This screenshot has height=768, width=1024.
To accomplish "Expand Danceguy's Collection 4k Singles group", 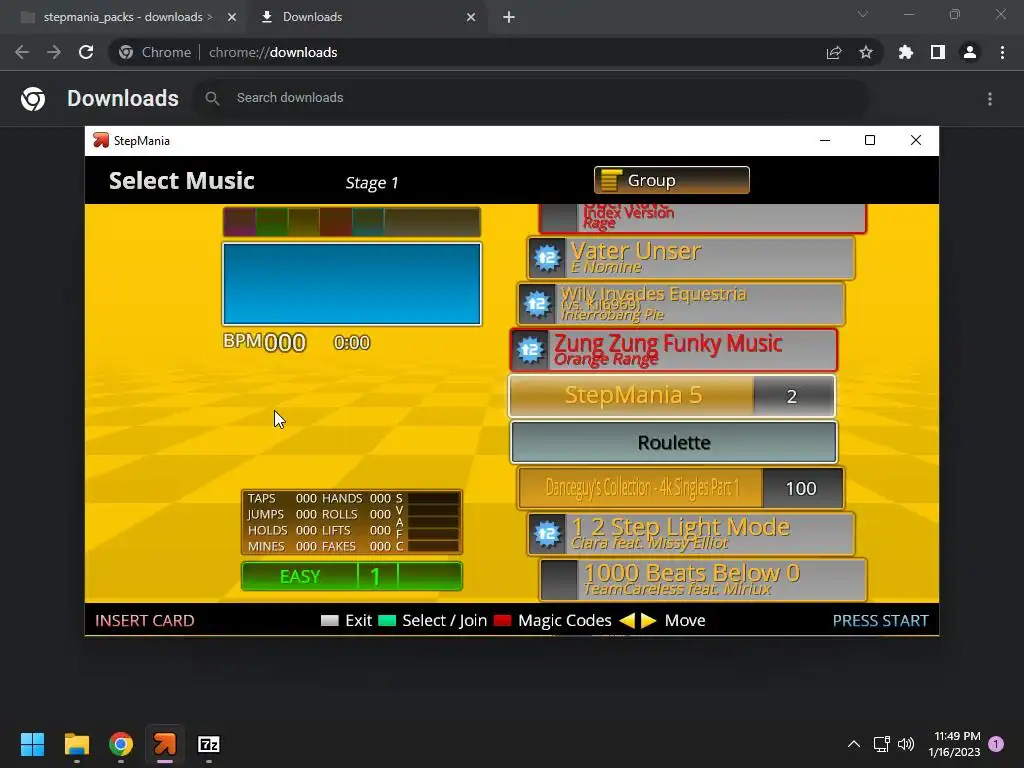I will click(680, 488).
